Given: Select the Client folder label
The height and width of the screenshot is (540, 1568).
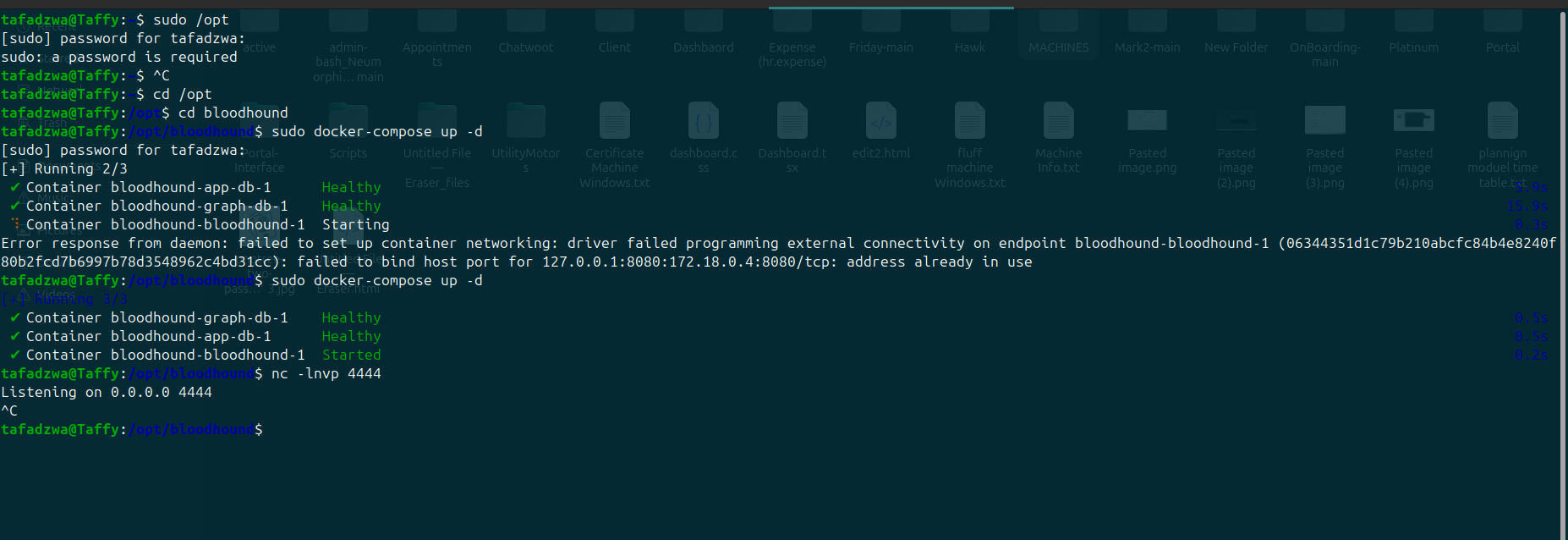Looking at the screenshot, I should pos(615,47).
